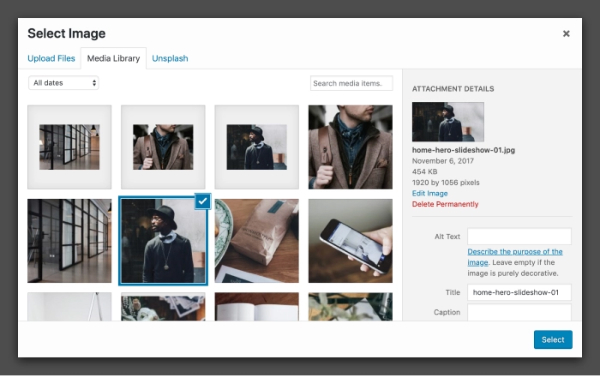Click the Delete Permanently link
The height and width of the screenshot is (376, 600).
(445, 204)
